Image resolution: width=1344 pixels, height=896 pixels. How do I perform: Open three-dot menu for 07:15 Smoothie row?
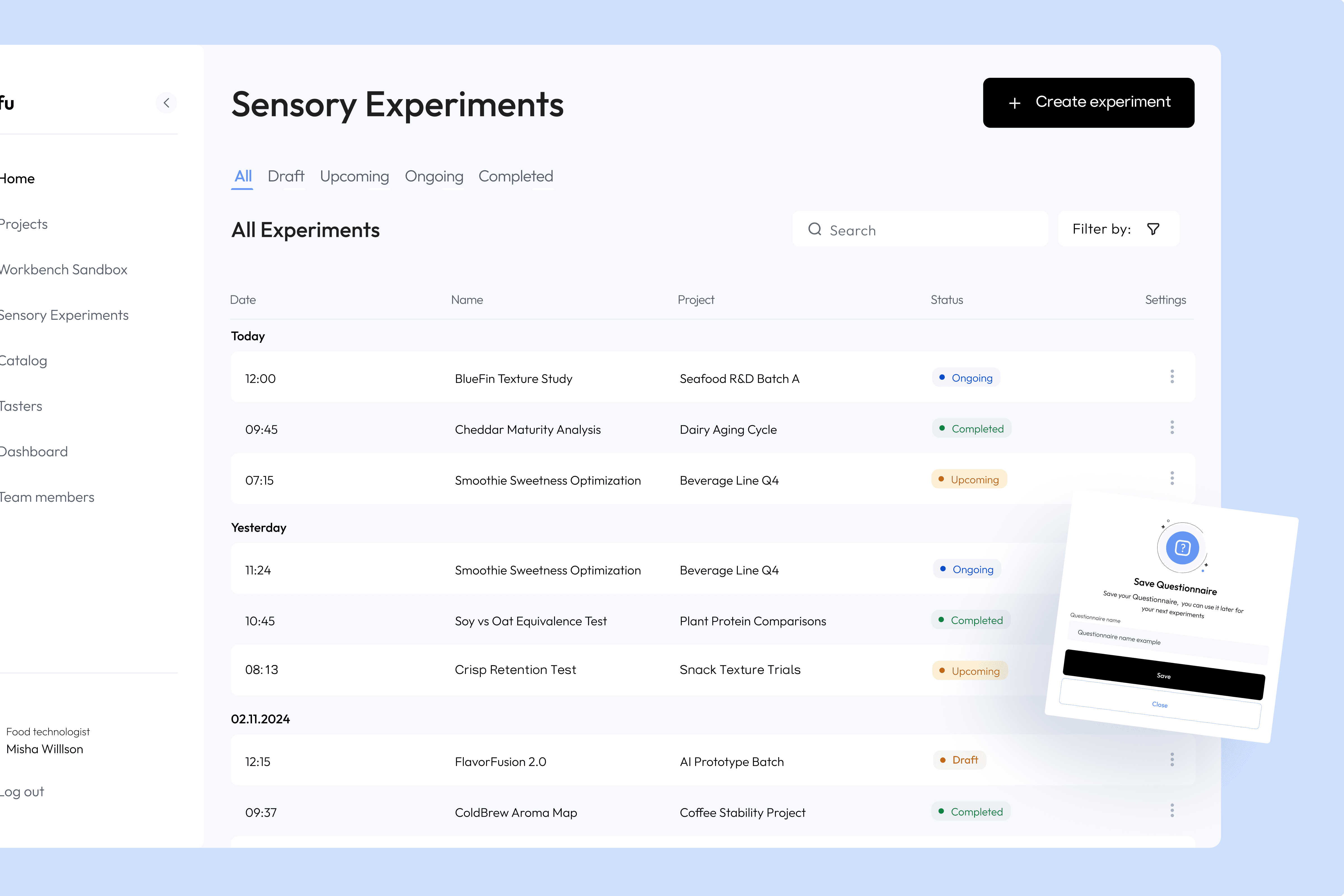click(1172, 478)
